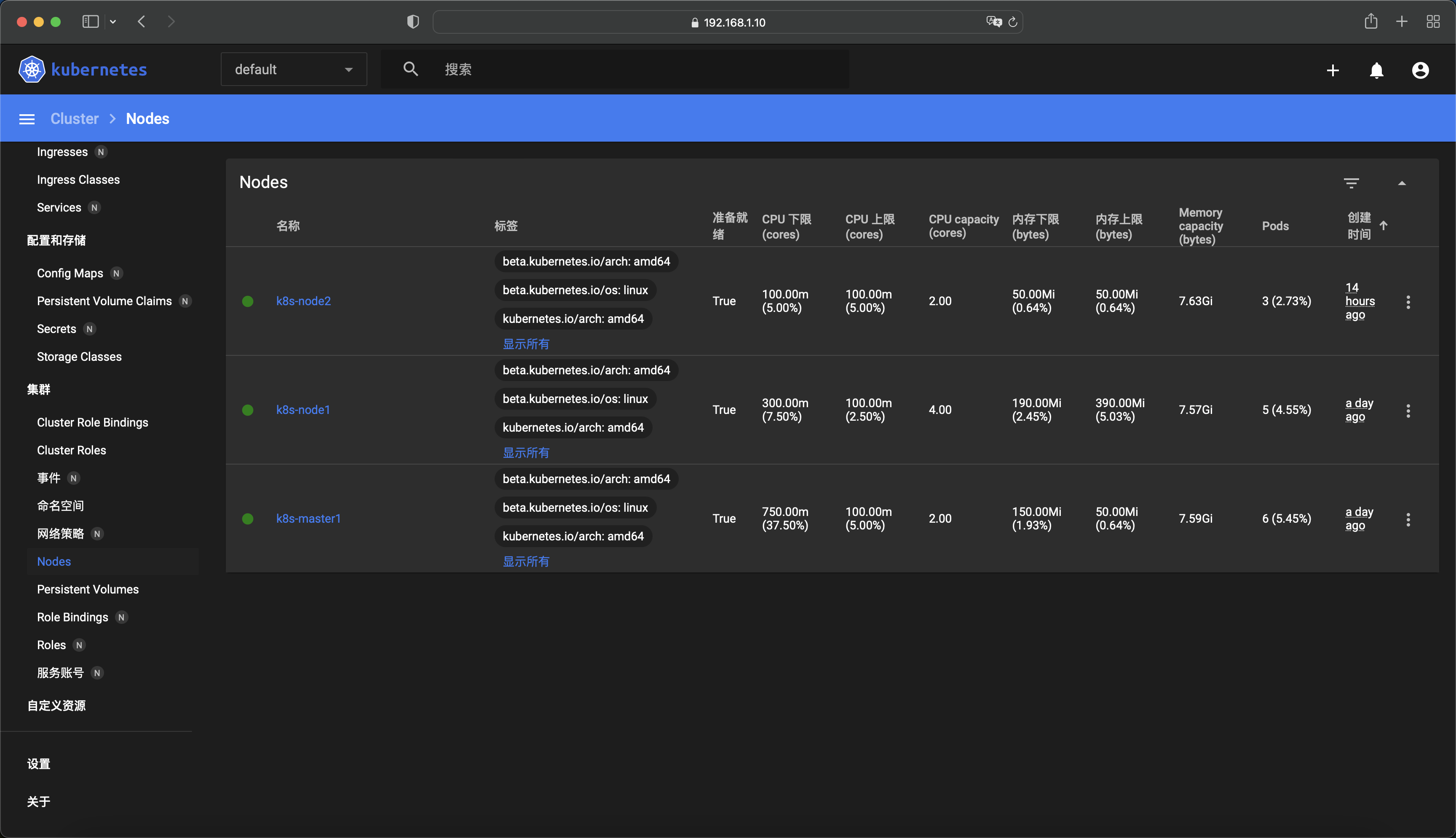The image size is (1456, 838).
Task: Open actions menu for k8s-node2
Action: coord(1408,301)
